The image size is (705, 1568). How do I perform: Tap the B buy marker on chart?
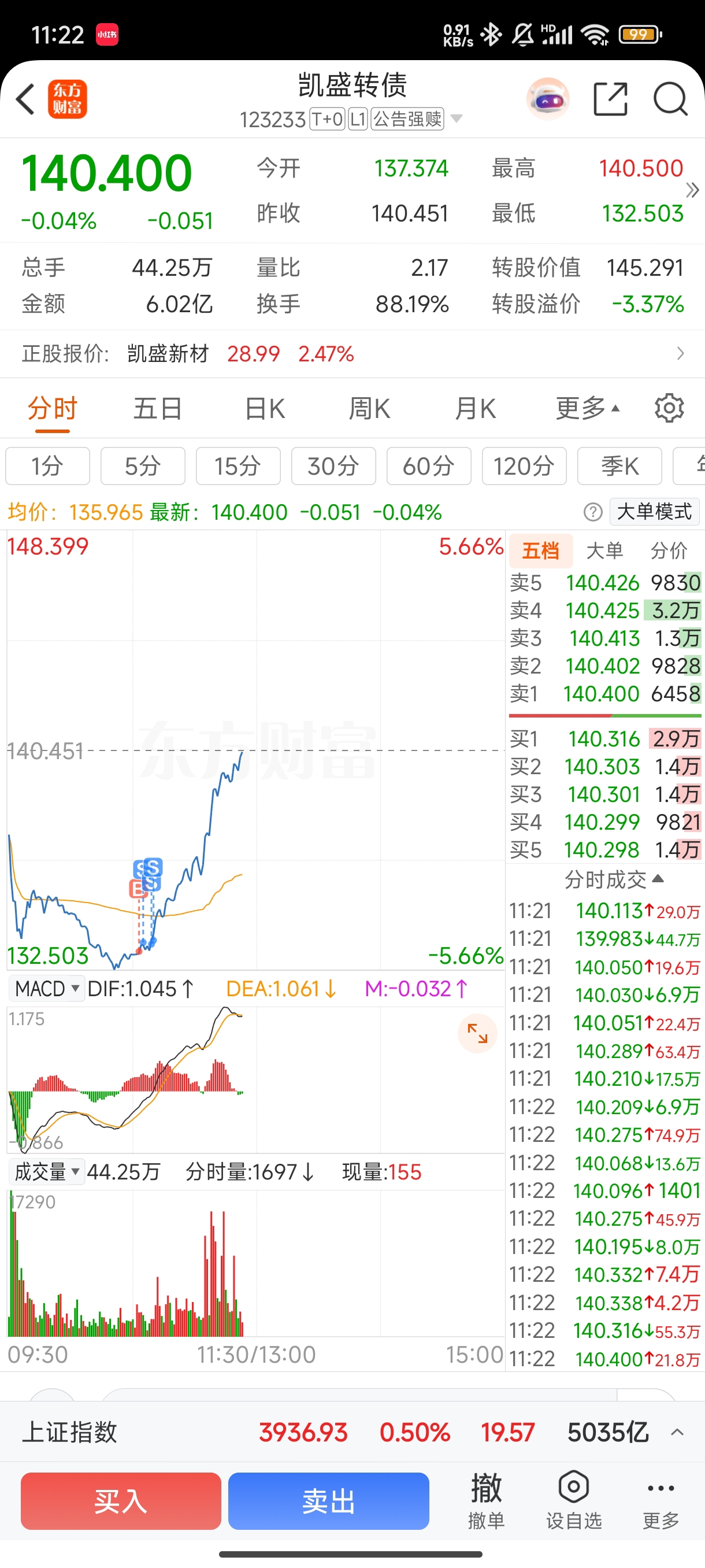tap(138, 889)
